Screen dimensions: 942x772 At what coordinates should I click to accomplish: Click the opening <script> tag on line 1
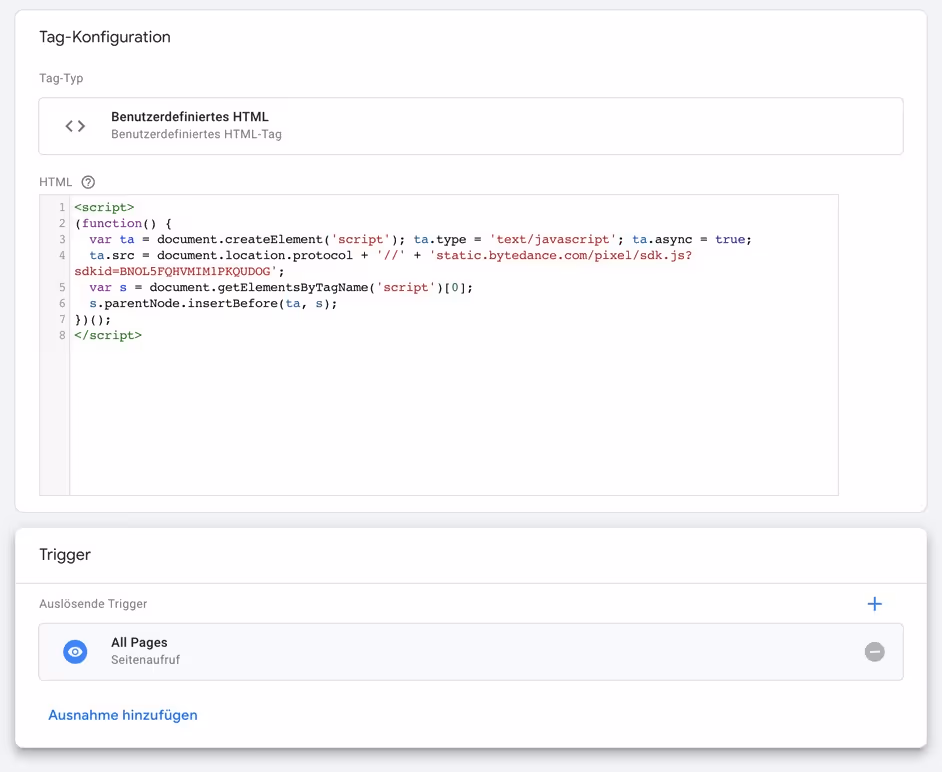pos(104,207)
